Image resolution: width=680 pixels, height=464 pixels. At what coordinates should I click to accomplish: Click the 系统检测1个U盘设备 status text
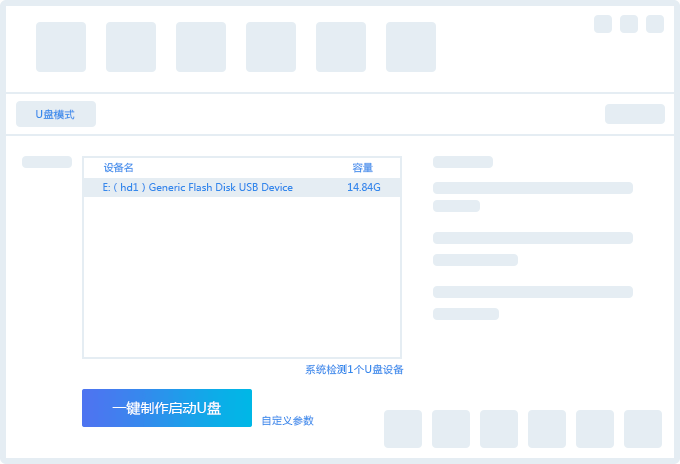click(x=354, y=369)
